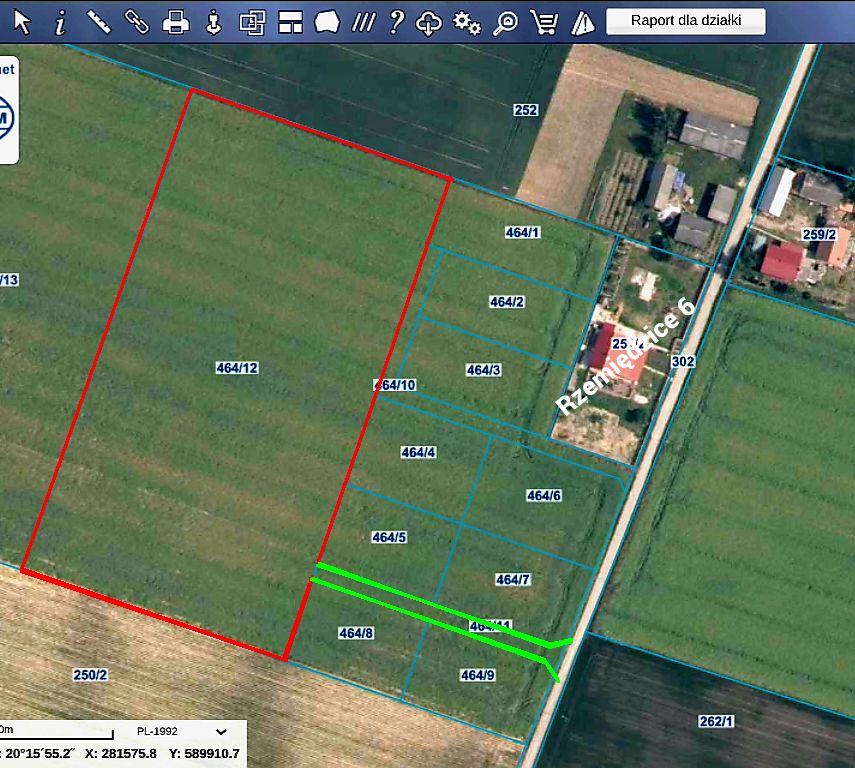Viewport: 855px width, 768px height.
Task: Open help with the question mark
Action: tap(397, 22)
